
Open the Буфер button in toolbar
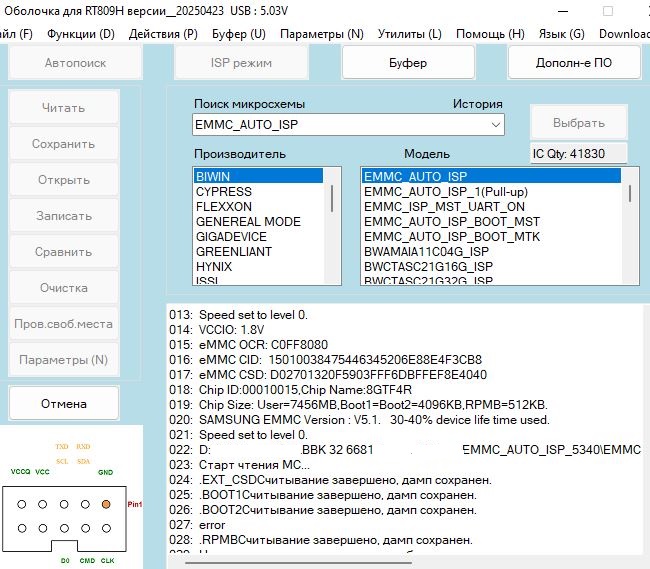[408, 63]
